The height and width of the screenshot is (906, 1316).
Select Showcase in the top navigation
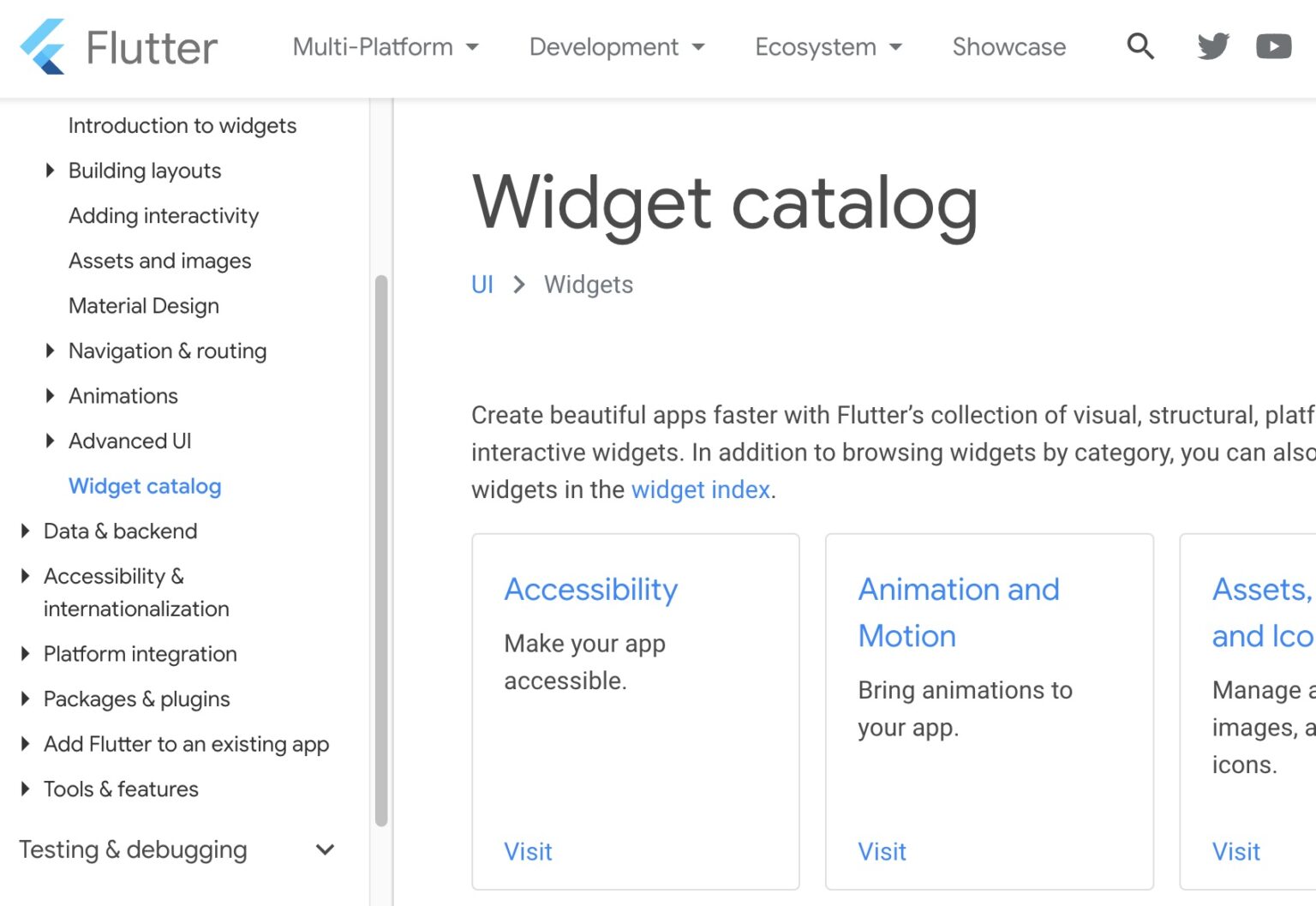pos(1008,47)
